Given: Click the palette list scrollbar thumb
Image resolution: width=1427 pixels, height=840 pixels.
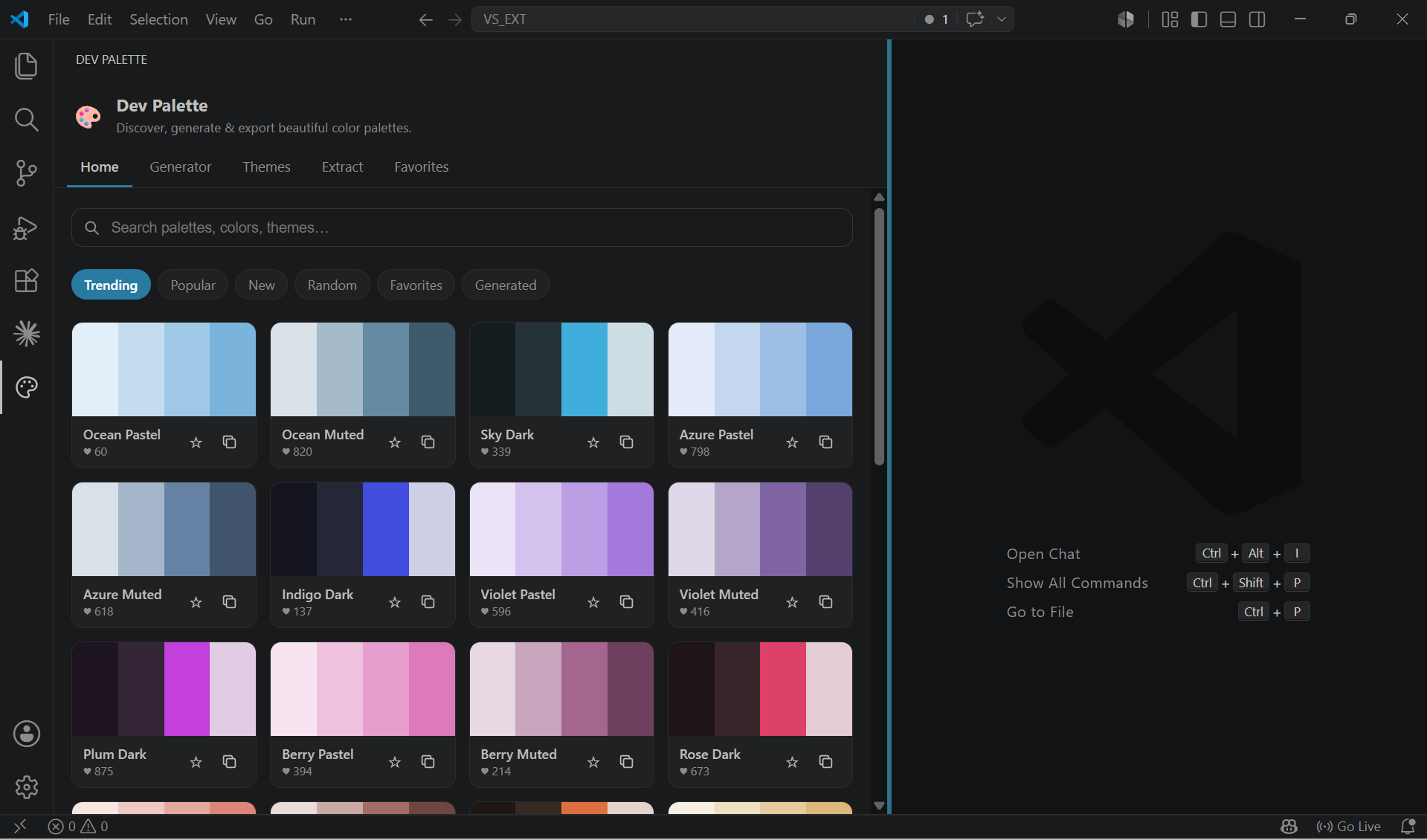Looking at the screenshot, I should (879, 336).
